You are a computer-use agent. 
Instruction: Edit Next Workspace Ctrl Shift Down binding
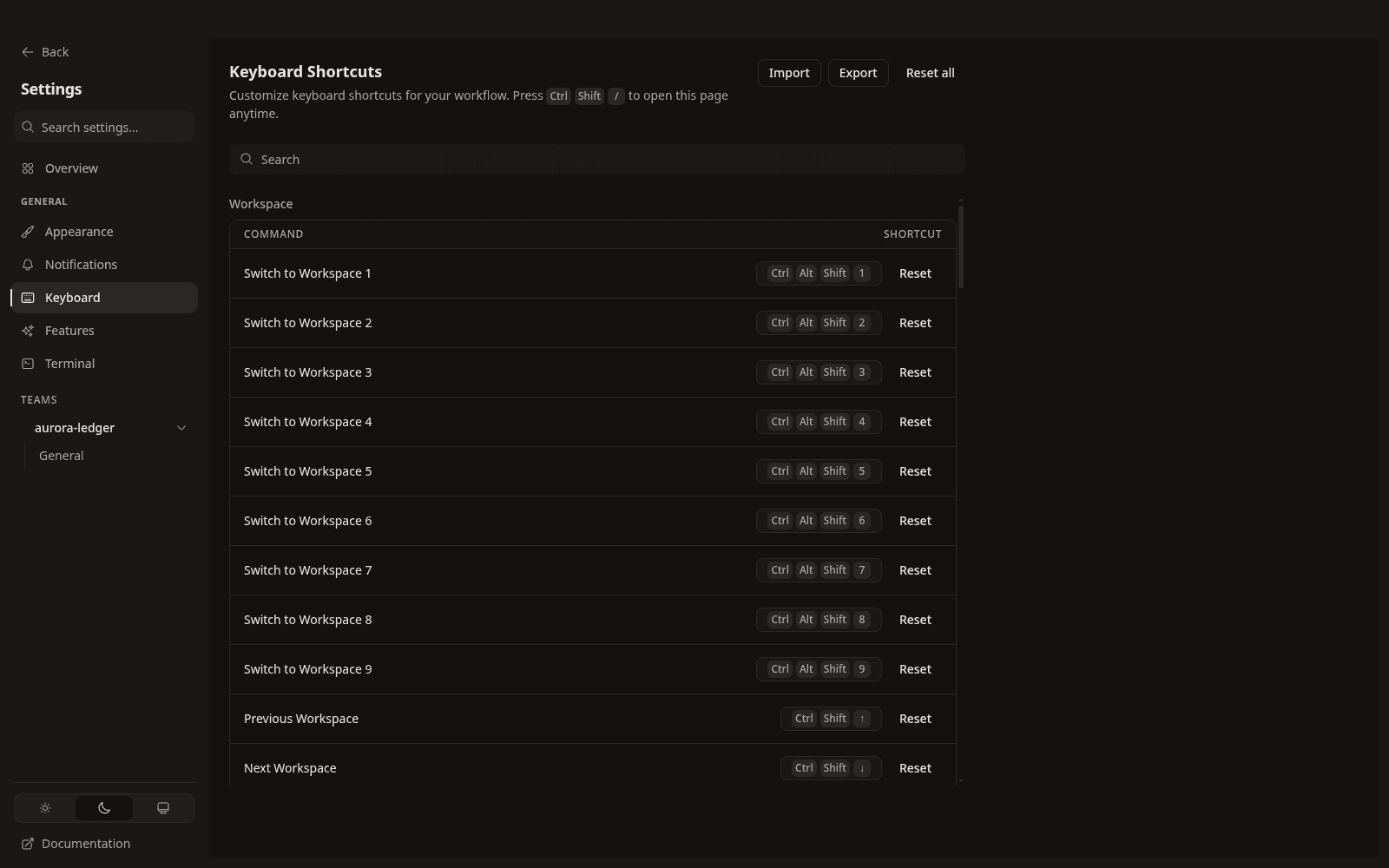(x=831, y=768)
